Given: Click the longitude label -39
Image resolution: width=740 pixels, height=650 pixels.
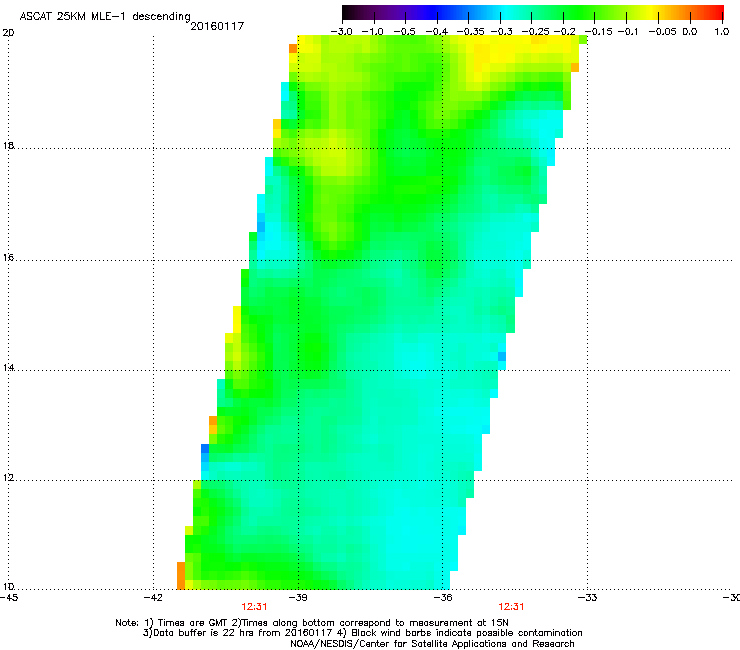Looking at the screenshot, I should pyautogui.click(x=298, y=598).
